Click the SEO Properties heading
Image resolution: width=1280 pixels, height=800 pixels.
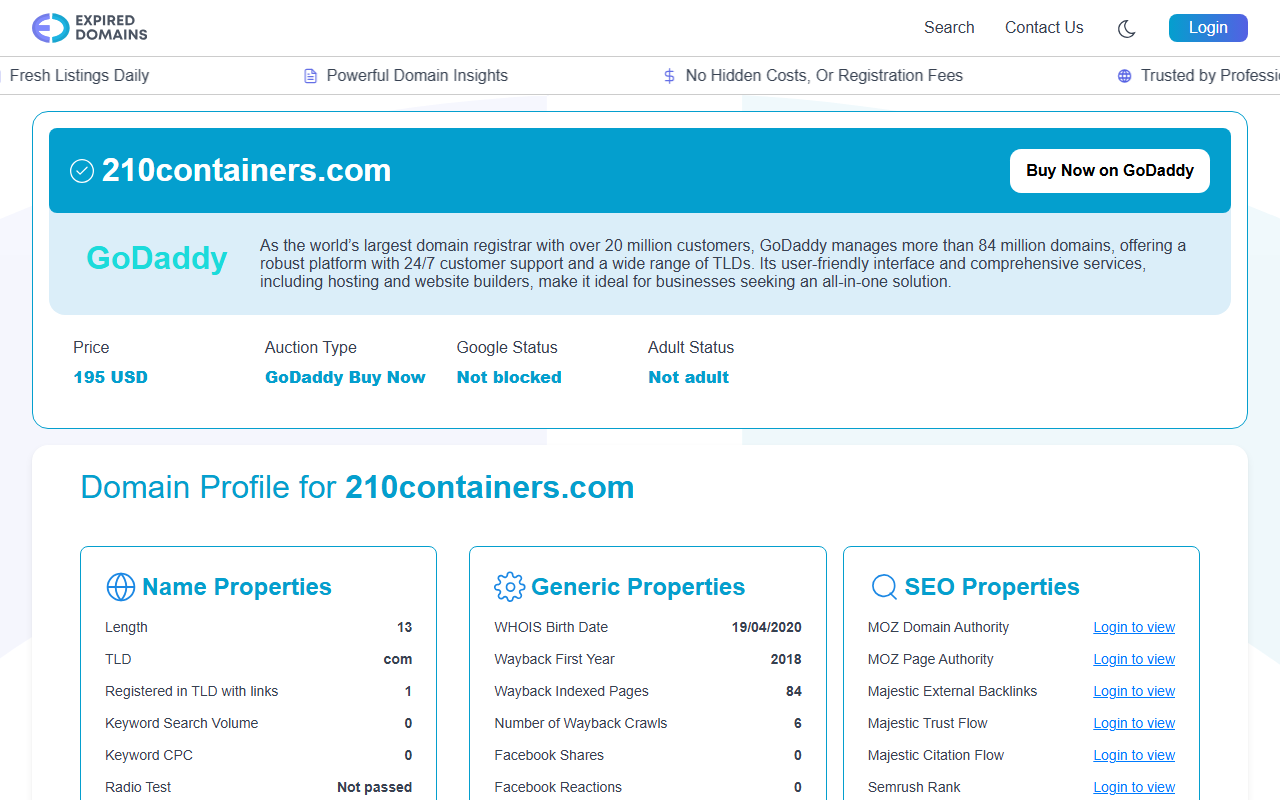(x=992, y=587)
